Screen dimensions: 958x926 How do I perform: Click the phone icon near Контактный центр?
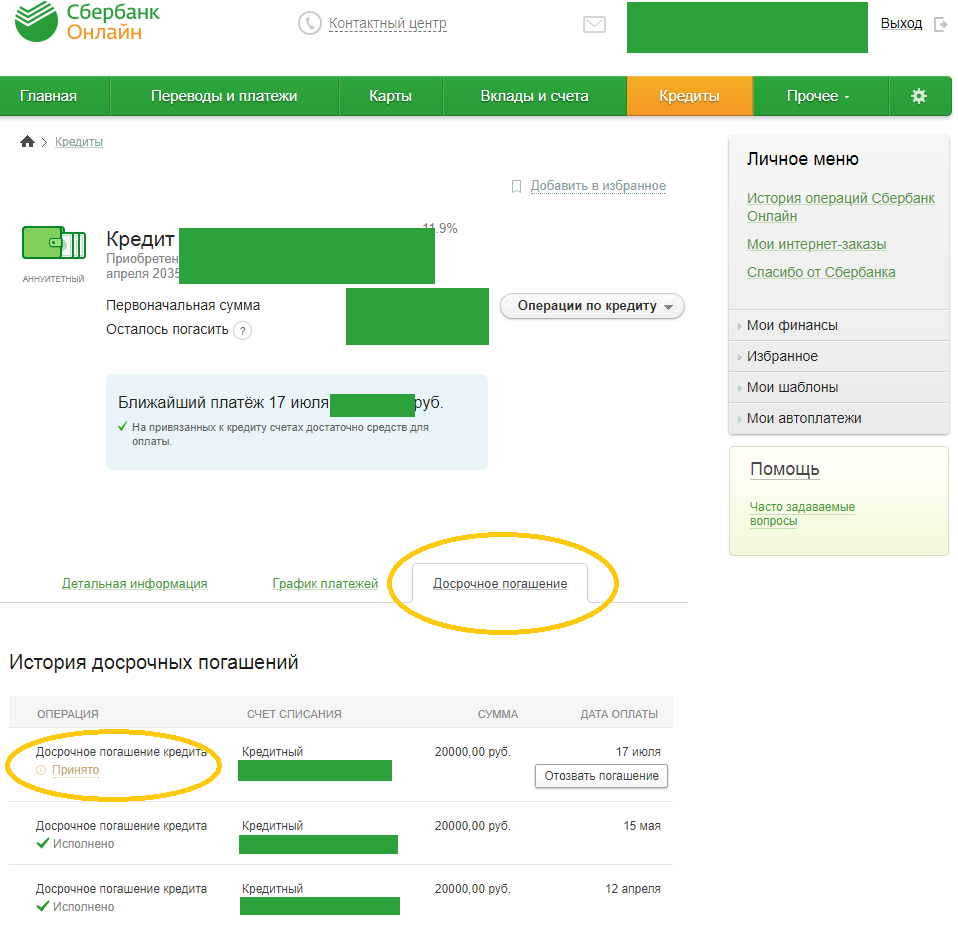pos(310,23)
